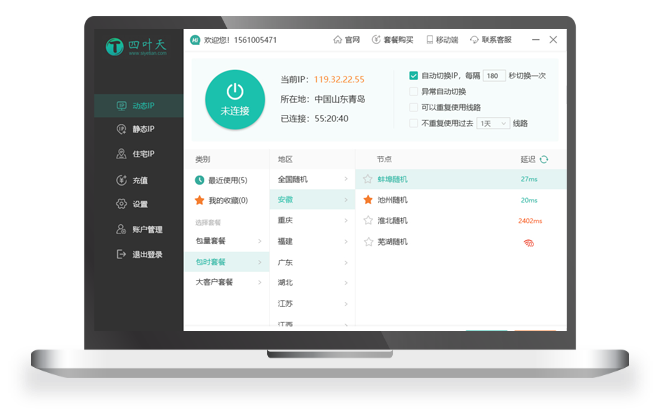This screenshot has height=417, width=661.
Task: Refresh node latency with the refresh icon
Action: 544,159
